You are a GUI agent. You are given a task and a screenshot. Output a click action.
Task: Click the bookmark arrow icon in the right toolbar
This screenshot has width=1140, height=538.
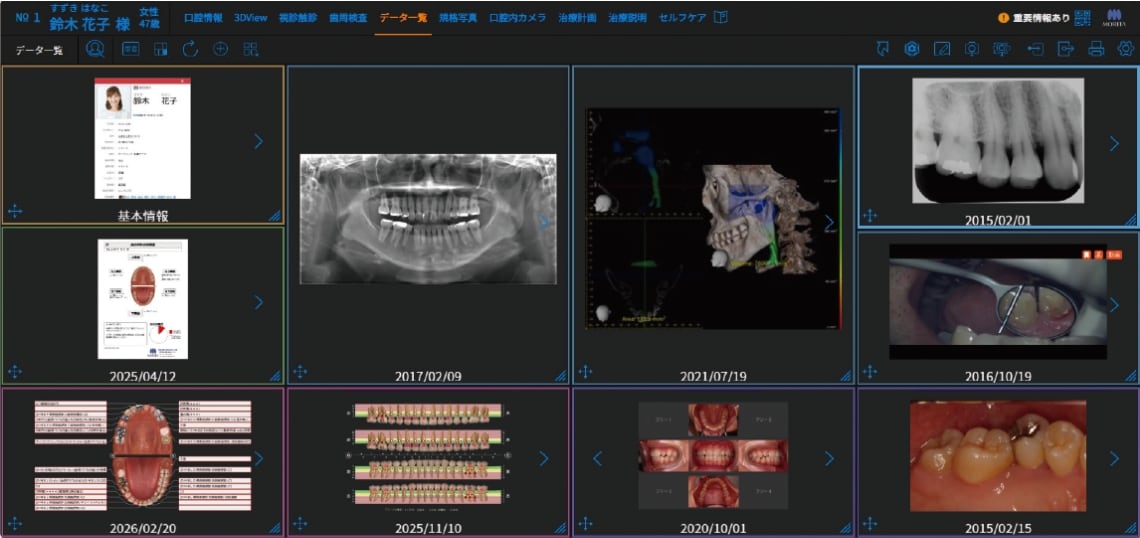coord(883,49)
